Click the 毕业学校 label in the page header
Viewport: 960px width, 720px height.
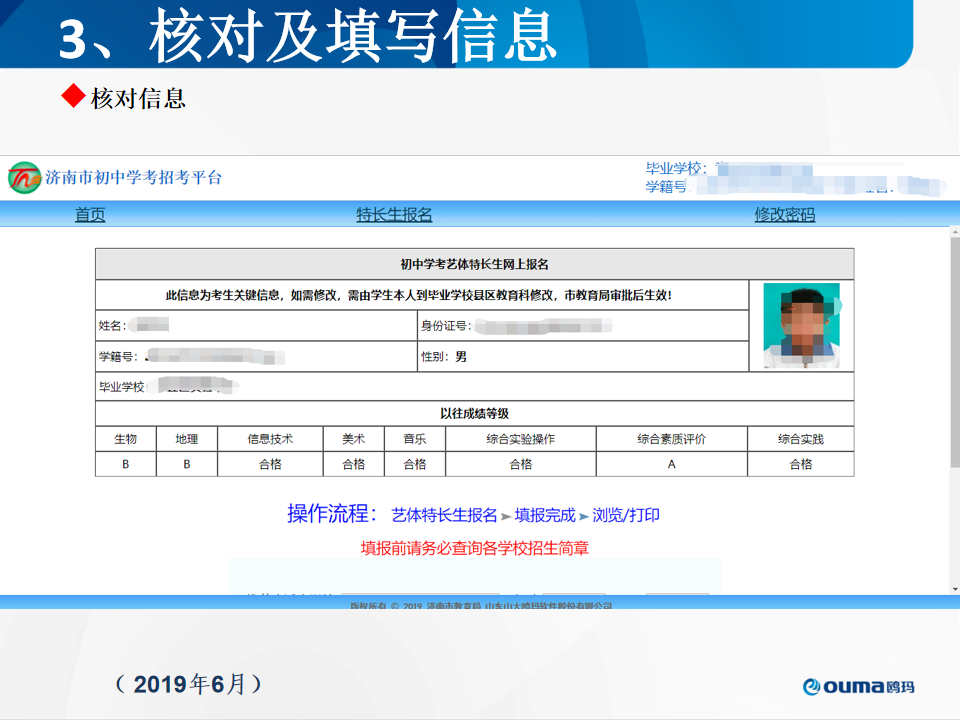click(x=676, y=168)
